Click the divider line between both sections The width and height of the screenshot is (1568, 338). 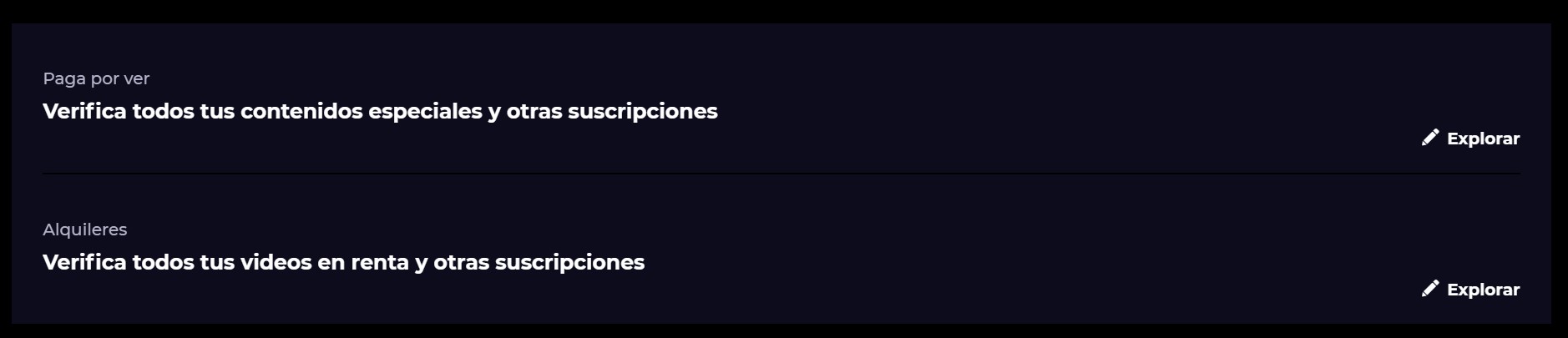coord(781,174)
